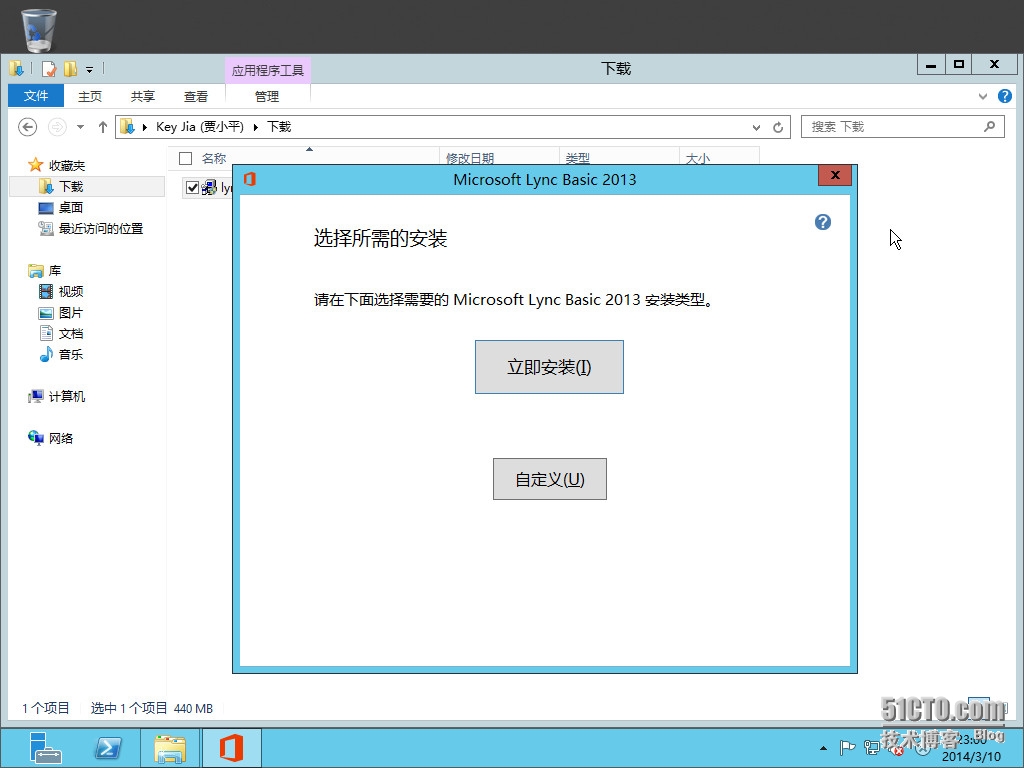Click the lync installer file icon
This screenshot has width=1024, height=768.
[210, 188]
